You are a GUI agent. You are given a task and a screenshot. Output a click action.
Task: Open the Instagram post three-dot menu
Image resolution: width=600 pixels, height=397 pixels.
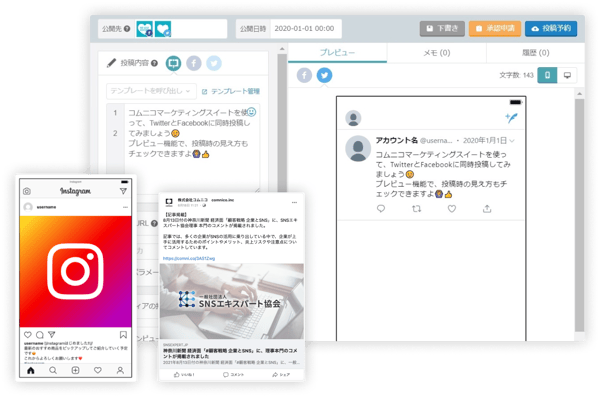(125, 207)
